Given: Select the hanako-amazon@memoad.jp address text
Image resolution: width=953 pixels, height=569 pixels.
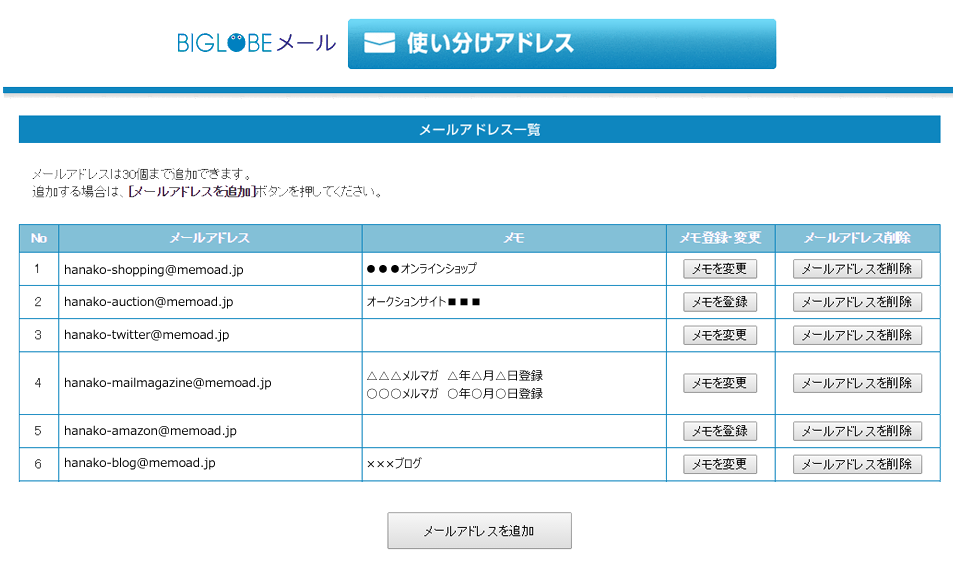Looking at the screenshot, I should coord(150,430).
